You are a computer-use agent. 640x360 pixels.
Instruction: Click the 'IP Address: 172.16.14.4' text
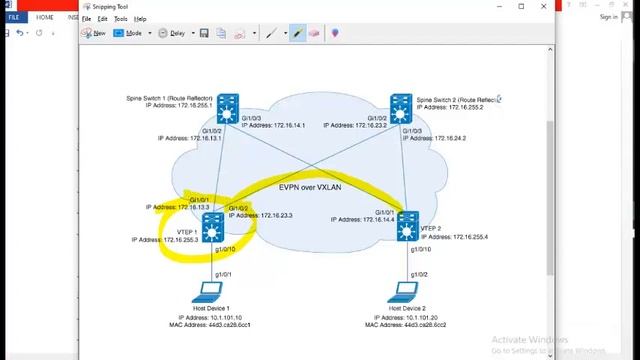(x=362, y=220)
